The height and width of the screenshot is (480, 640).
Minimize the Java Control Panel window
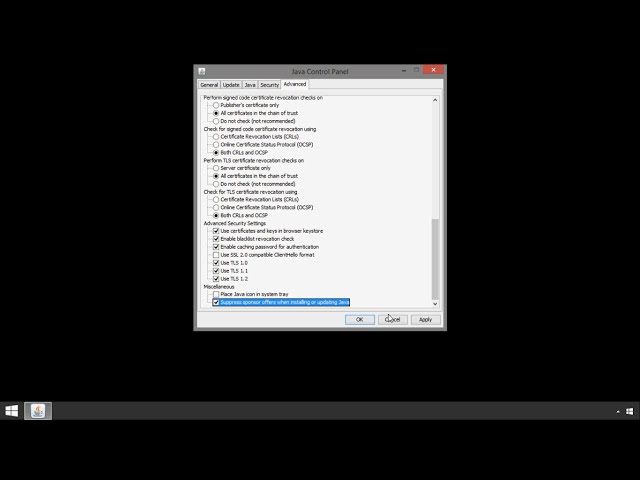404,71
